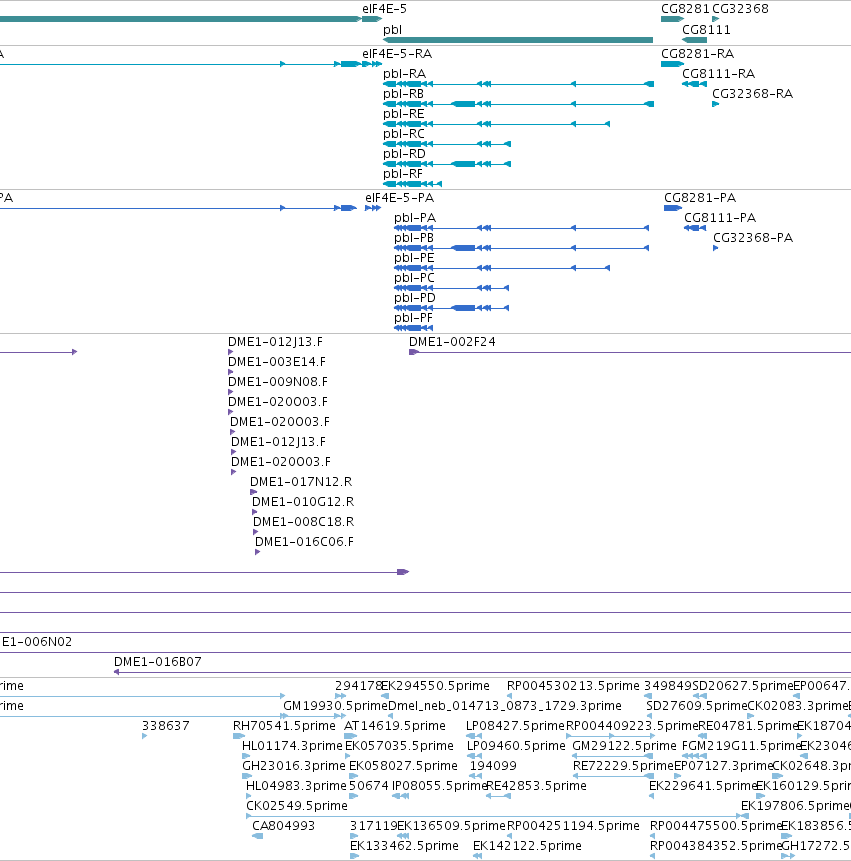
Task: Click the CG8281-PA protein label
Action: click(700, 198)
